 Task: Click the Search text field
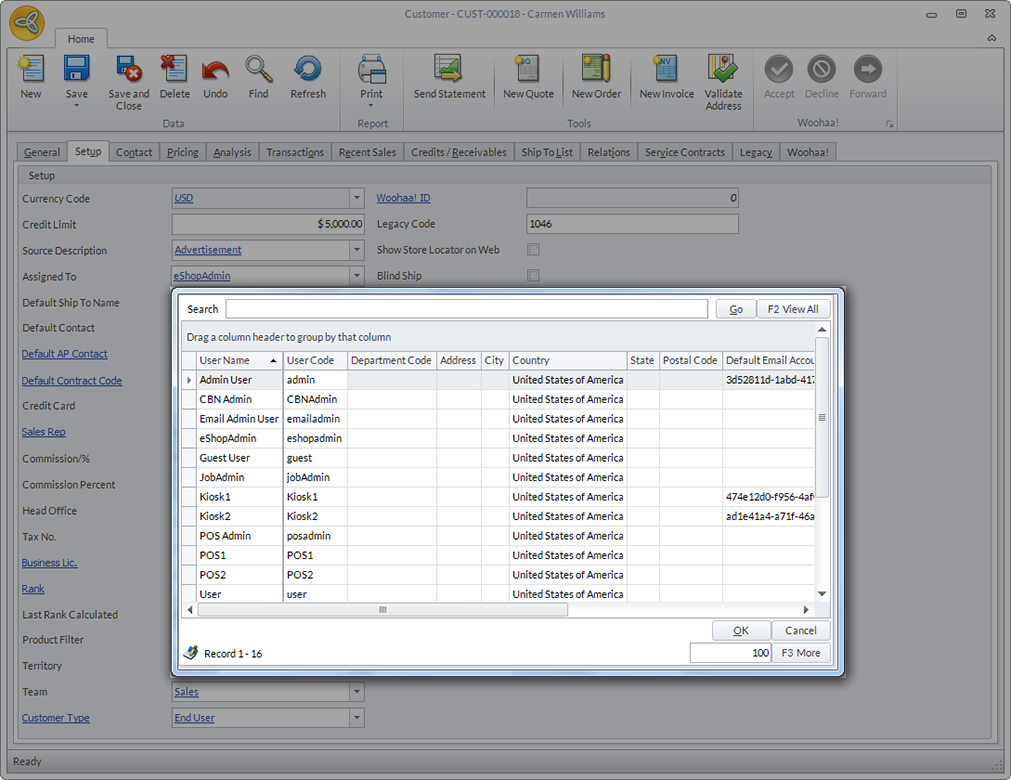pos(466,309)
